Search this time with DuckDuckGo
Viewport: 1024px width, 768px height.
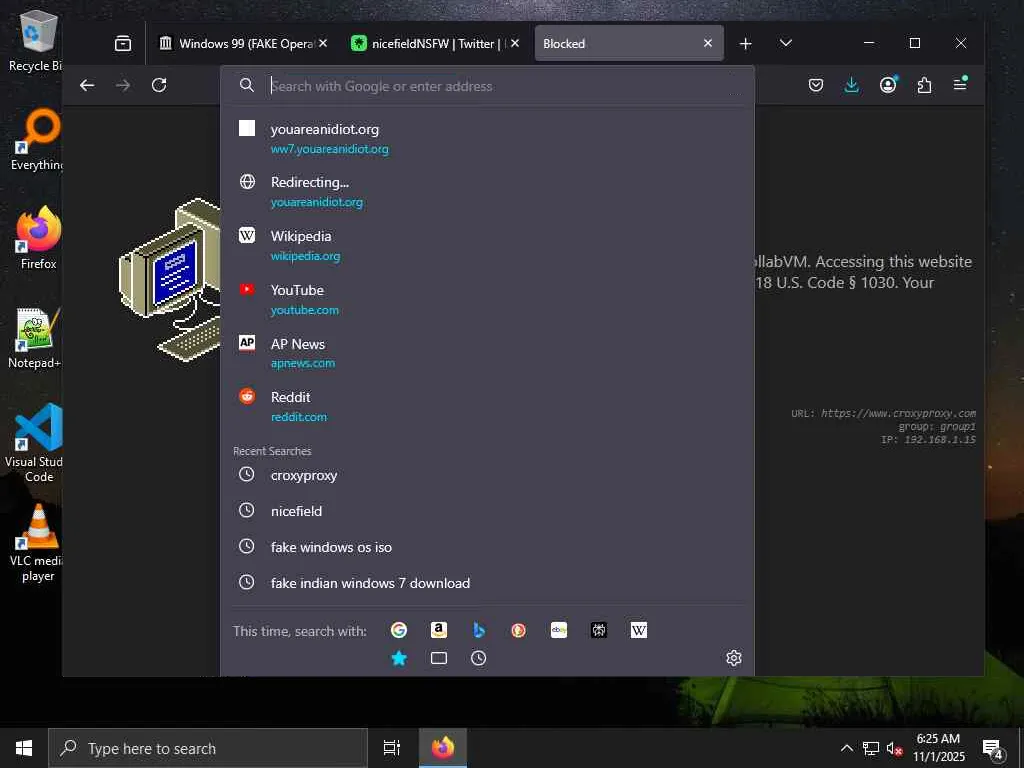coord(519,630)
